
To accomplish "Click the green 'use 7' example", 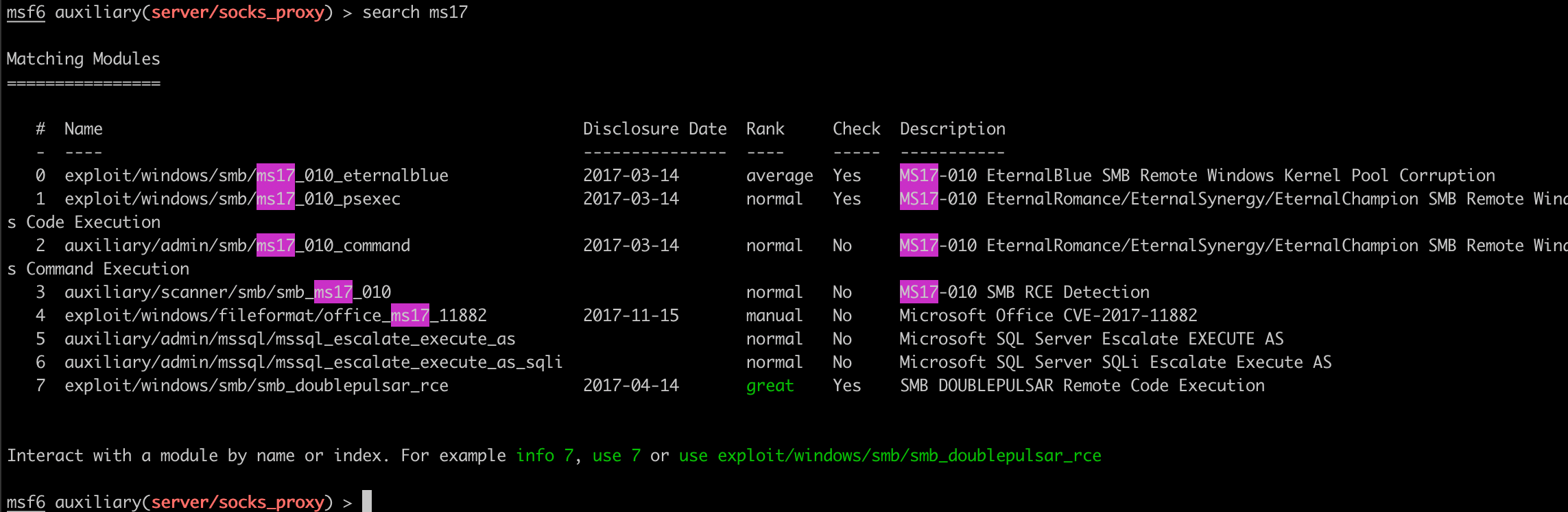I will tap(617, 456).
